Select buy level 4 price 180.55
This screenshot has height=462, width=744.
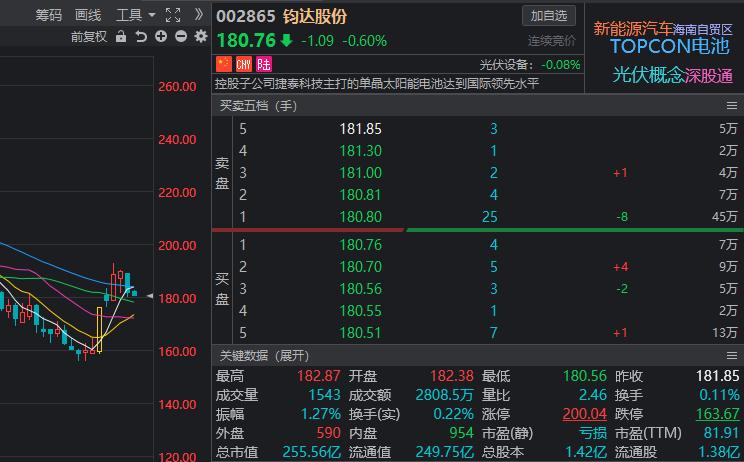(361, 311)
